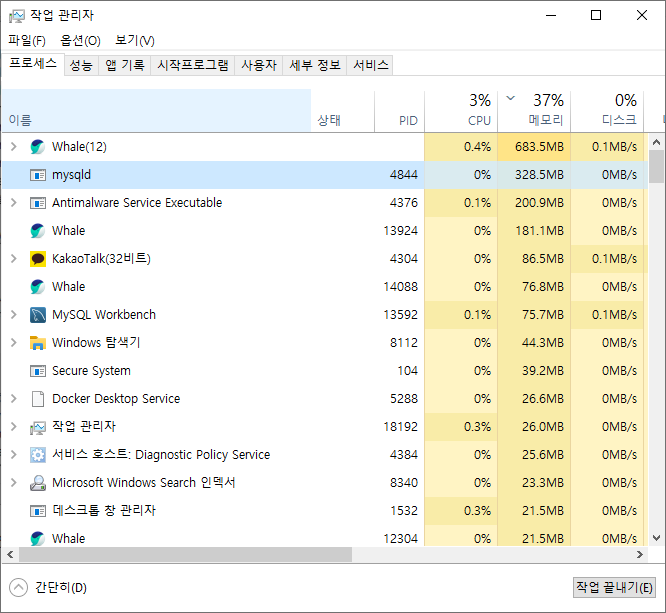This screenshot has width=666, height=613.
Task: Click vertical scrollbar down arrow
Action: coord(656,538)
